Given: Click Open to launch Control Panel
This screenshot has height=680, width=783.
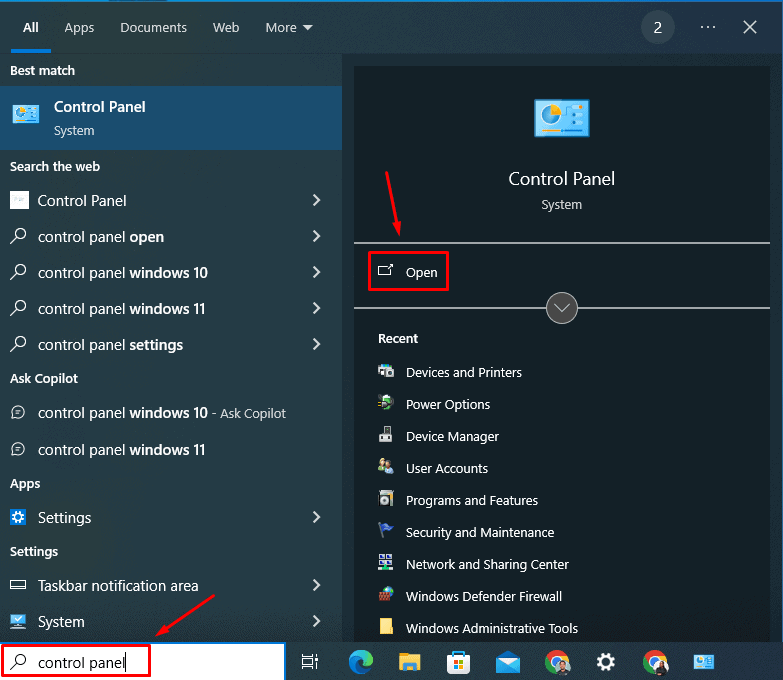Looking at the screenshot, I should (409, 272).
